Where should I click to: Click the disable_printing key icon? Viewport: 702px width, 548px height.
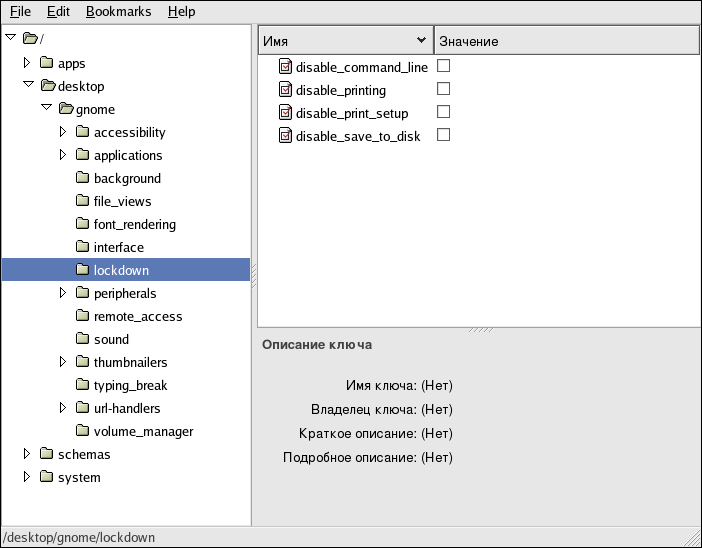pyautogui.click(x=285, y=90)
